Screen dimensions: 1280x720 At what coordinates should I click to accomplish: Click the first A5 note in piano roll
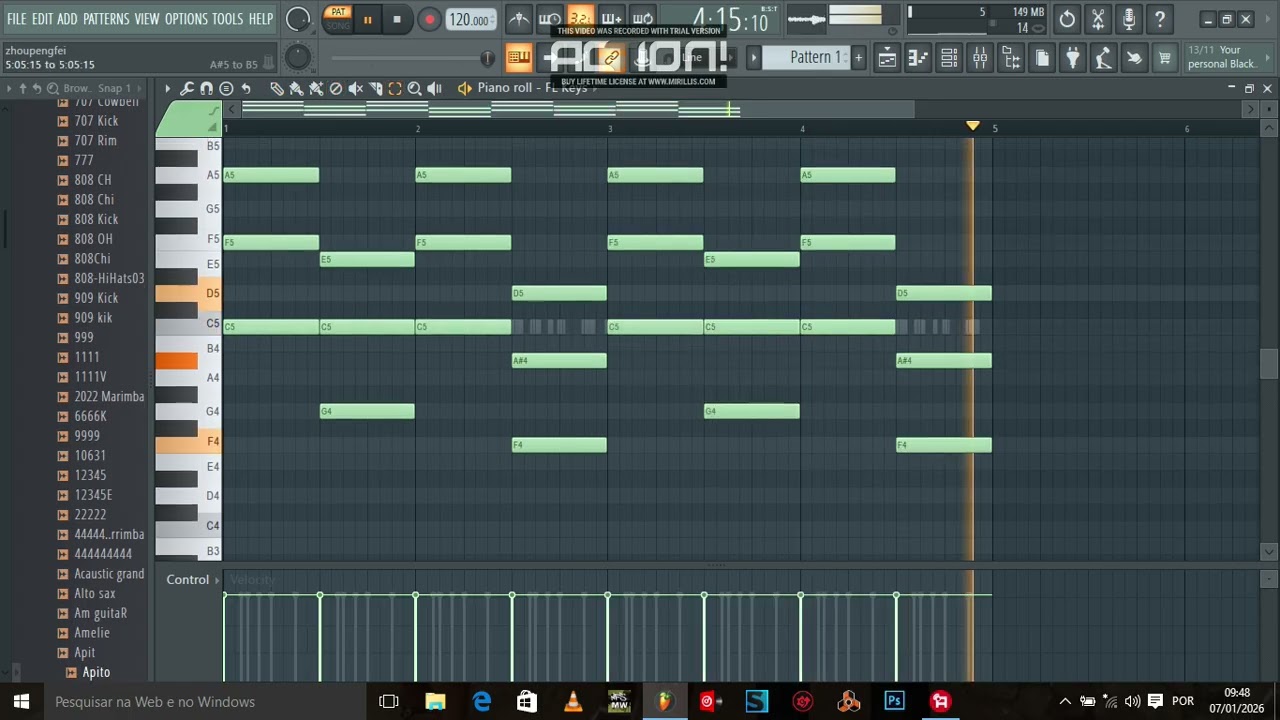click(x=271, y=175)
